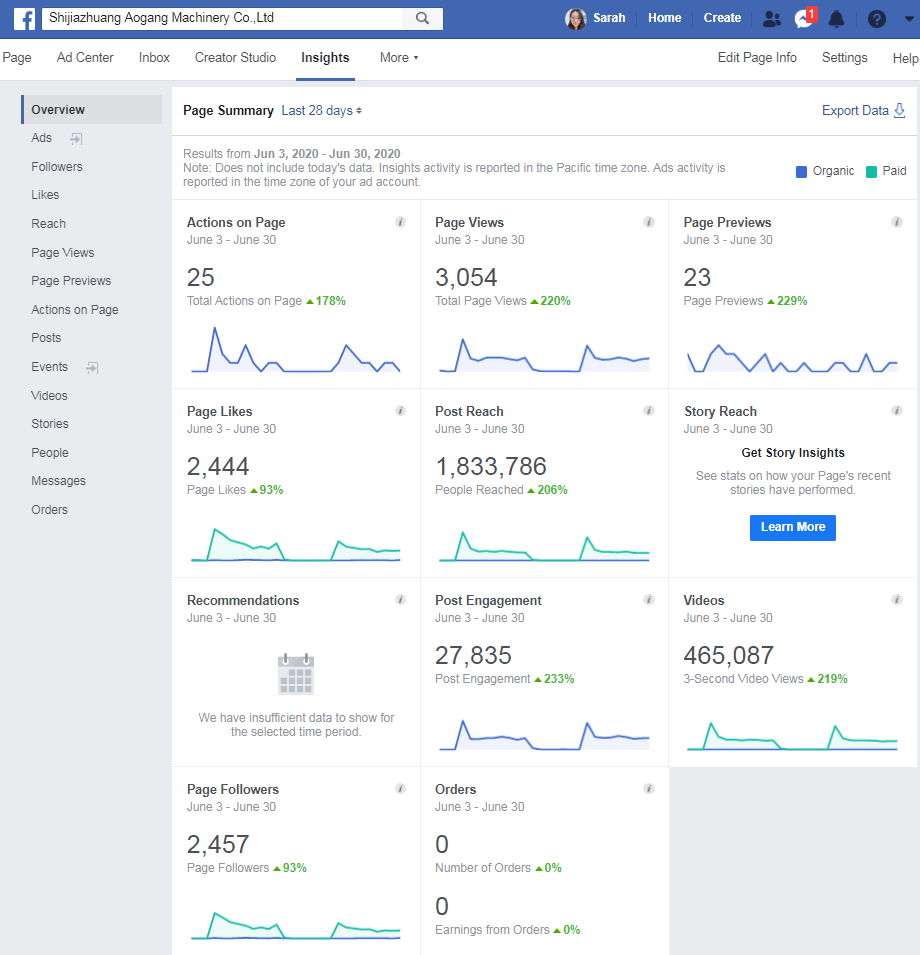Click the Learn More button
Viewport: 920px width, 955px height.
[792, 527]
